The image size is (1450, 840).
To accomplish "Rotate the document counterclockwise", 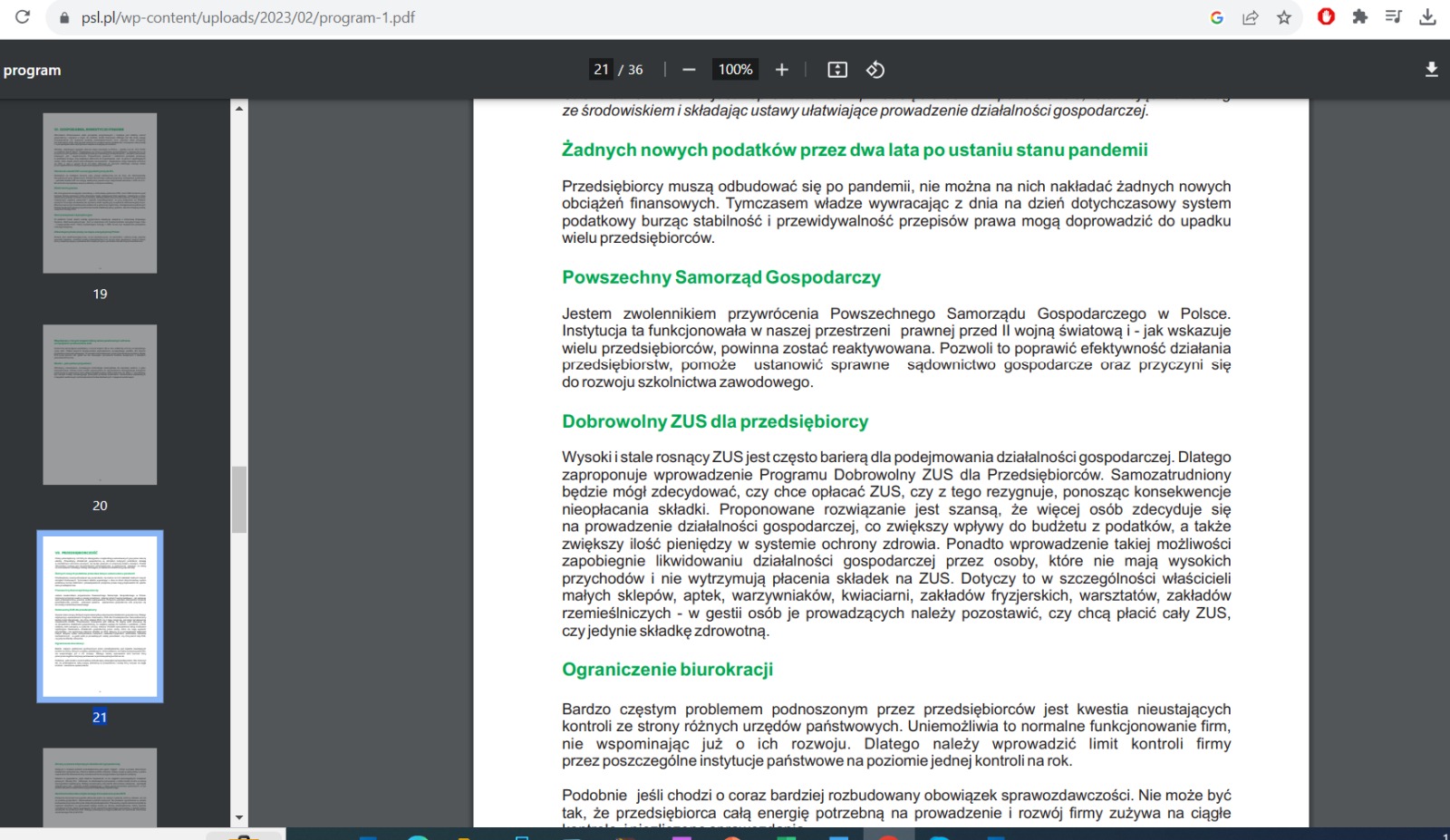I will 875,70.
